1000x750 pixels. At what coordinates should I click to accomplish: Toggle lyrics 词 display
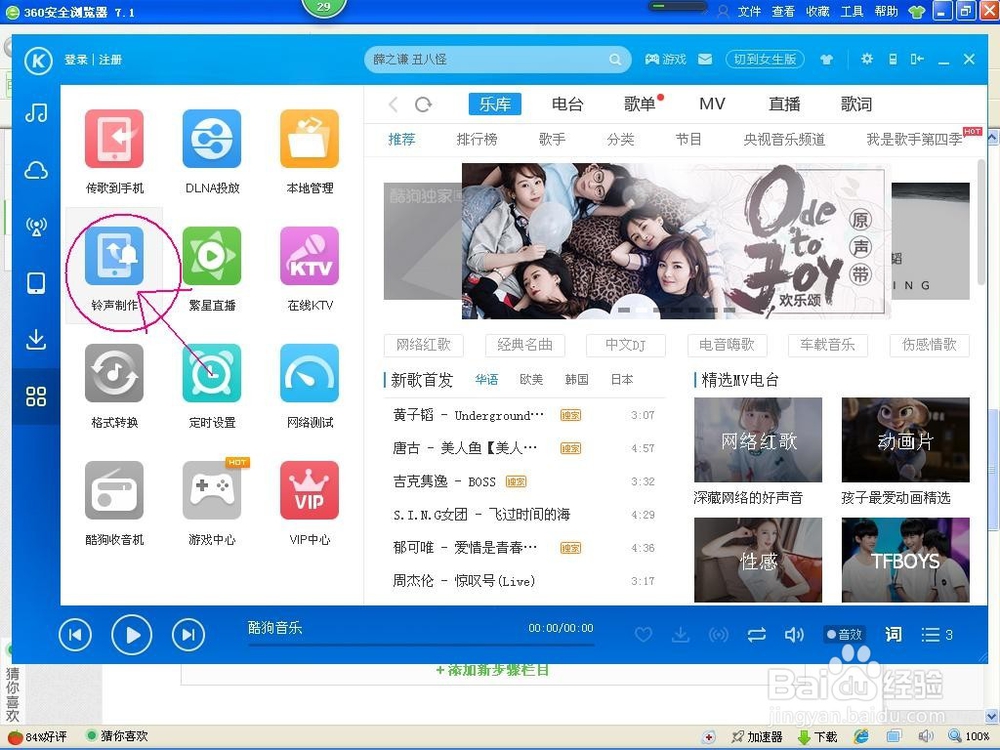pyautogui.click(x=893, y=634)
